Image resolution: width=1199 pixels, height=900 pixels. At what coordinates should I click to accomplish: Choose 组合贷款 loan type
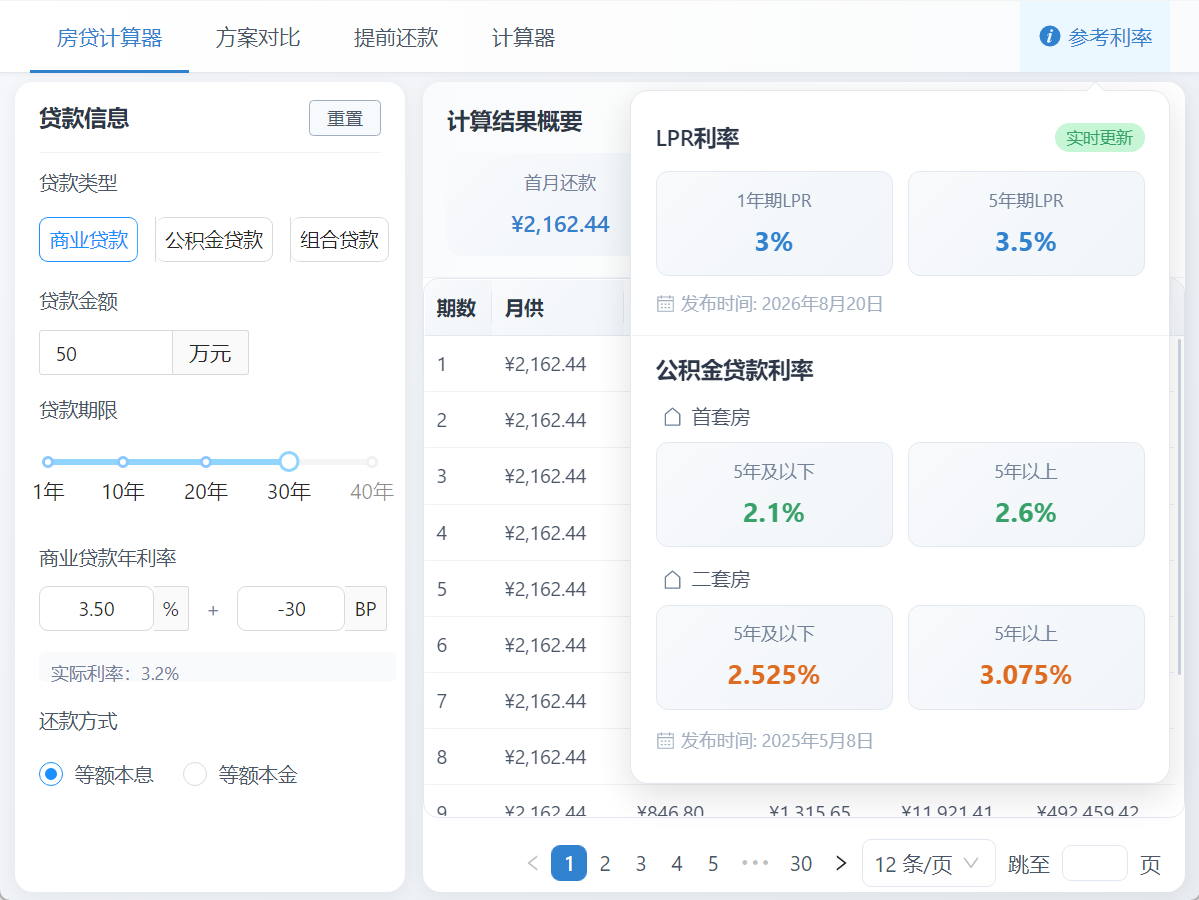pos(340,239)
